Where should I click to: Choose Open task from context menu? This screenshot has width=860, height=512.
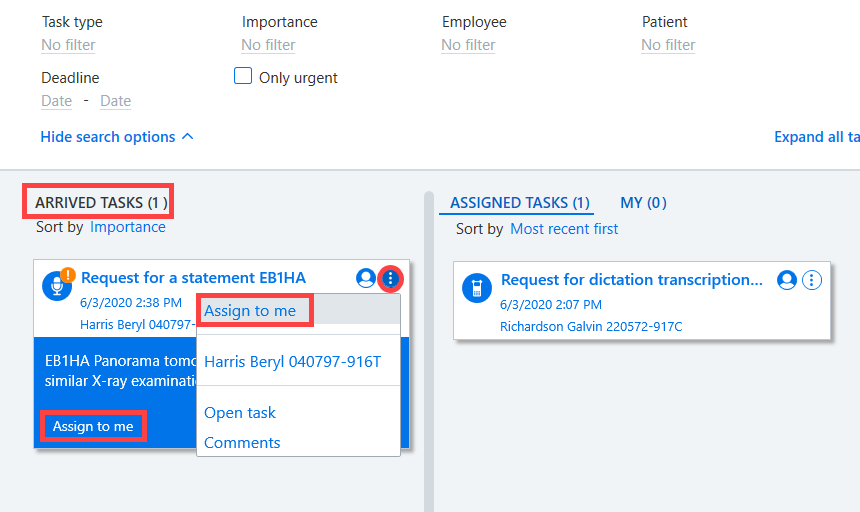click(240, 413)
